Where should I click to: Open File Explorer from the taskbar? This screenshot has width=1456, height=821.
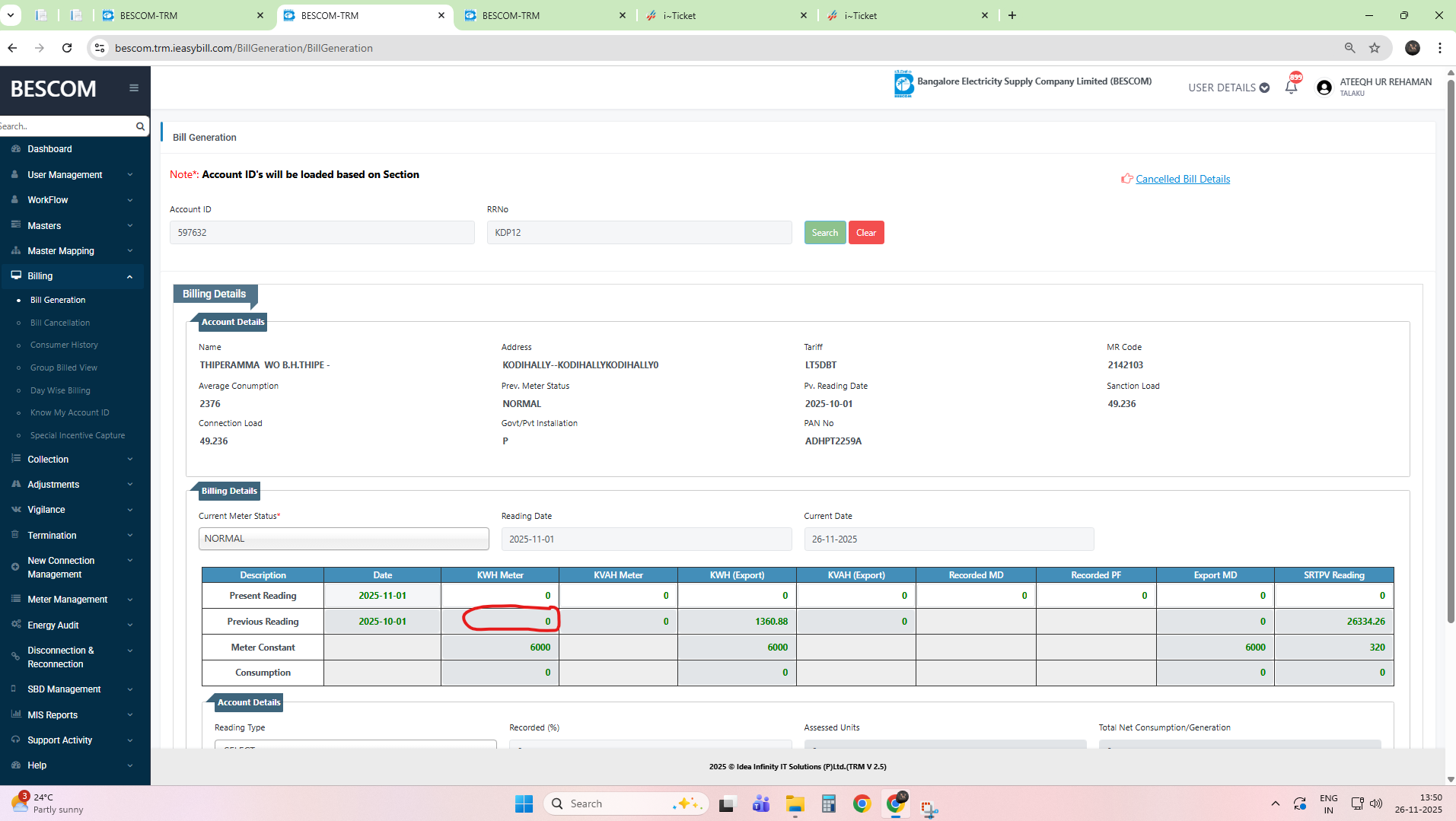click(795, 803)
